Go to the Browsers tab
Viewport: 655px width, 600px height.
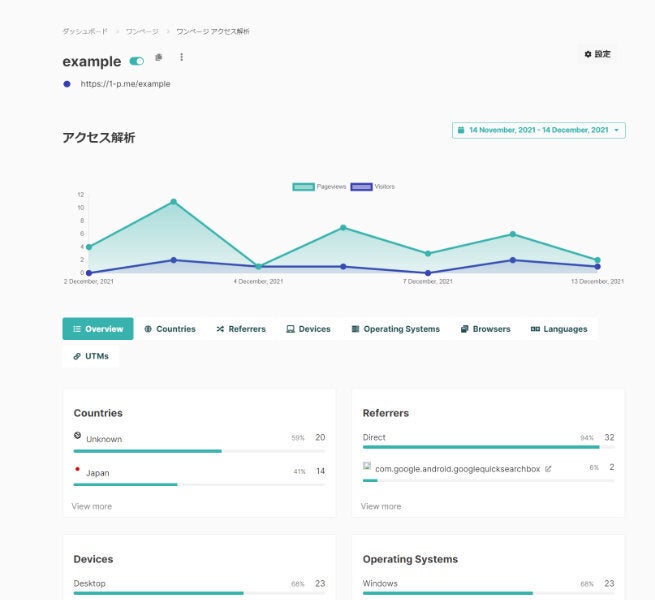(485, 329)
